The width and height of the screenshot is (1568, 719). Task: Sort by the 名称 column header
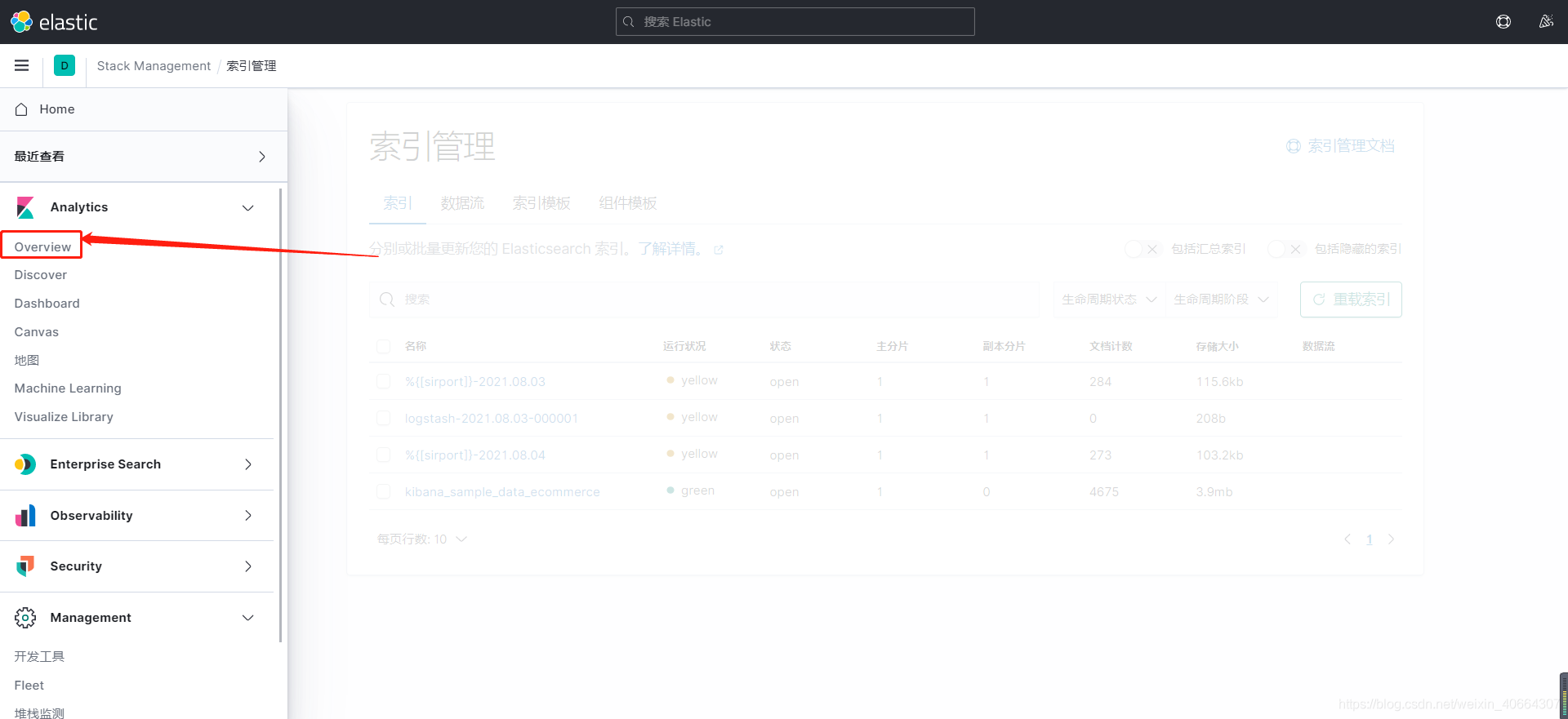coord(416,346)
